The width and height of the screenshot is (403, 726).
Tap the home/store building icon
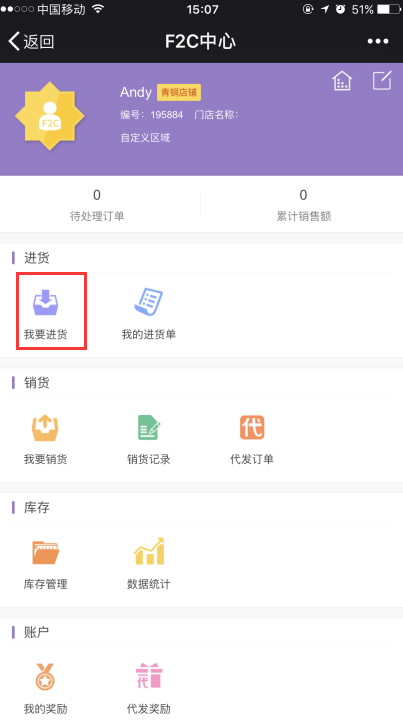coord(342,81)
